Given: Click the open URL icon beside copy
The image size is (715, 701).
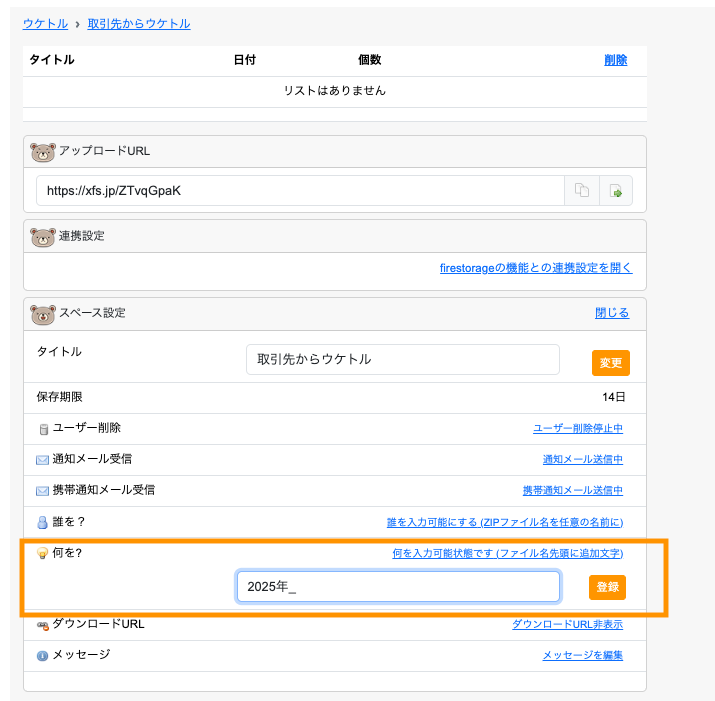Looking at the screenshot, I should coord(616,191).
